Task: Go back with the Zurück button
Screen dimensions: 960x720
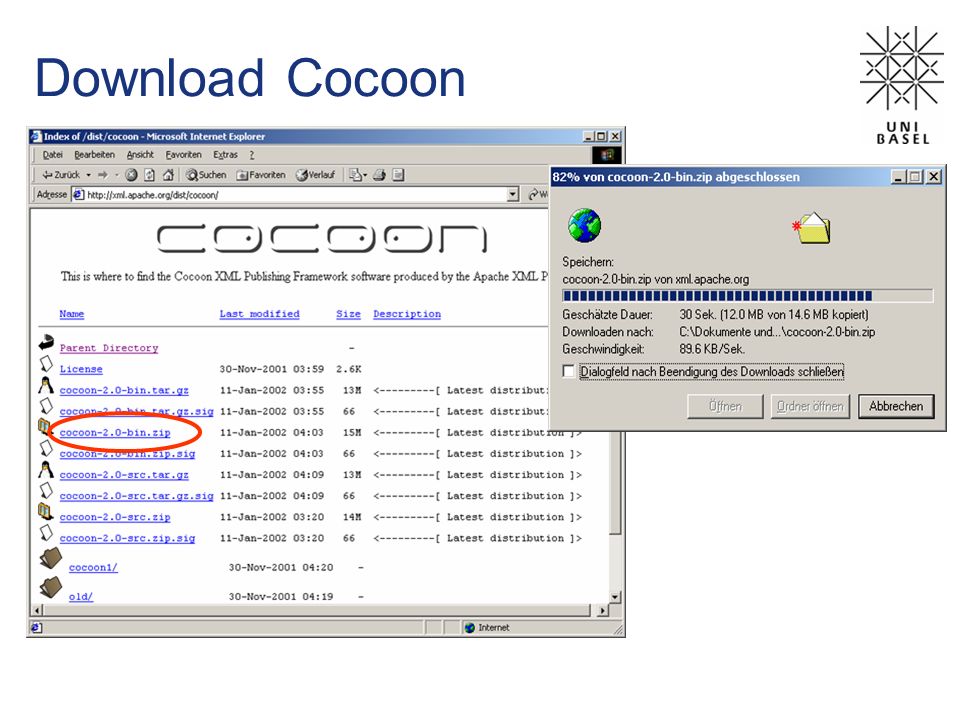Action: (x=61, y=175)
